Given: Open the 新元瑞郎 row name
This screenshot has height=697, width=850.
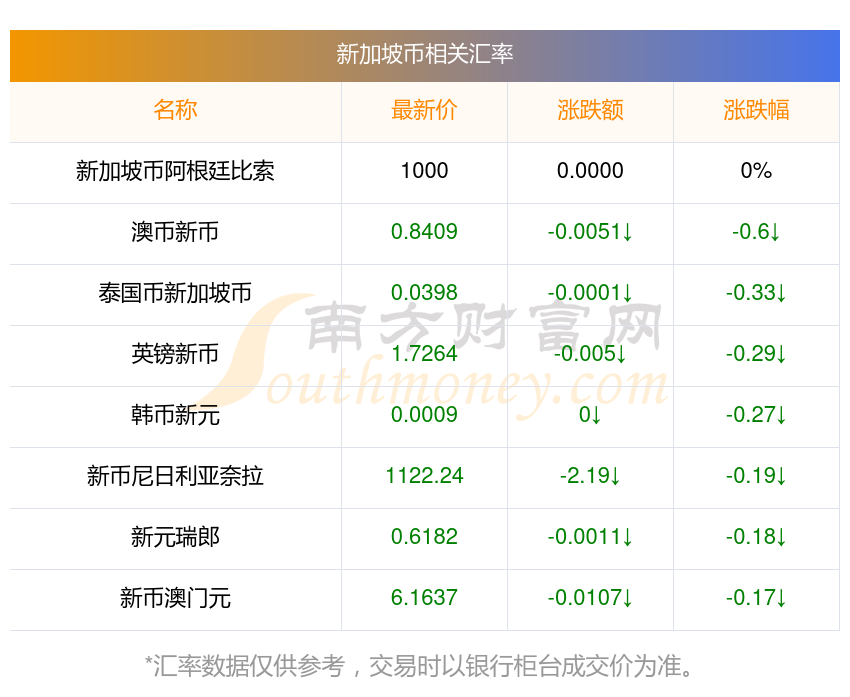Looking at the screenshot, I should coord(175,538).
